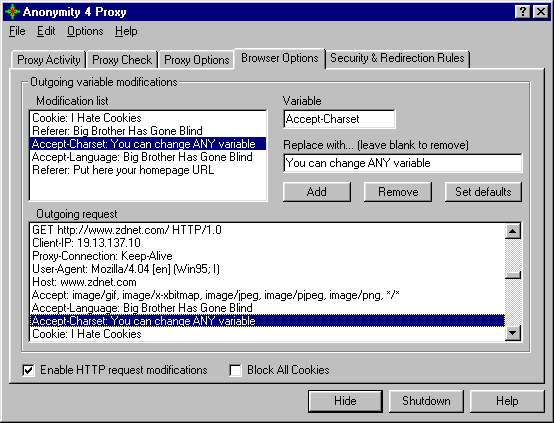
Task: Click the Remove button
Action: coord(398,192)
